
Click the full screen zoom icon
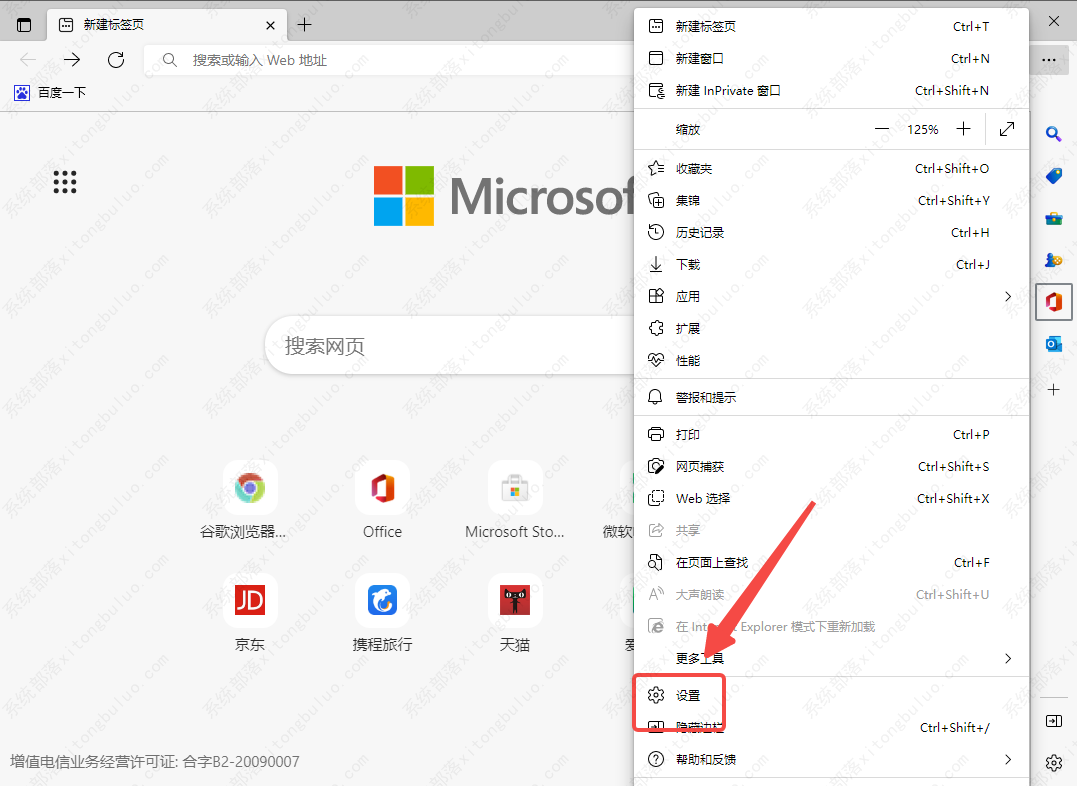1007,129
